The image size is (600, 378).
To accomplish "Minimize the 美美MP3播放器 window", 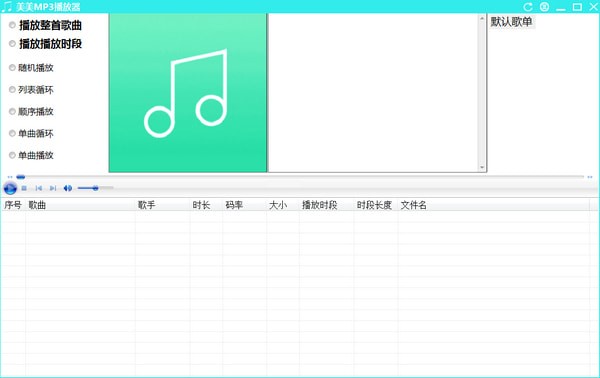I will click(x=561, y=8).
